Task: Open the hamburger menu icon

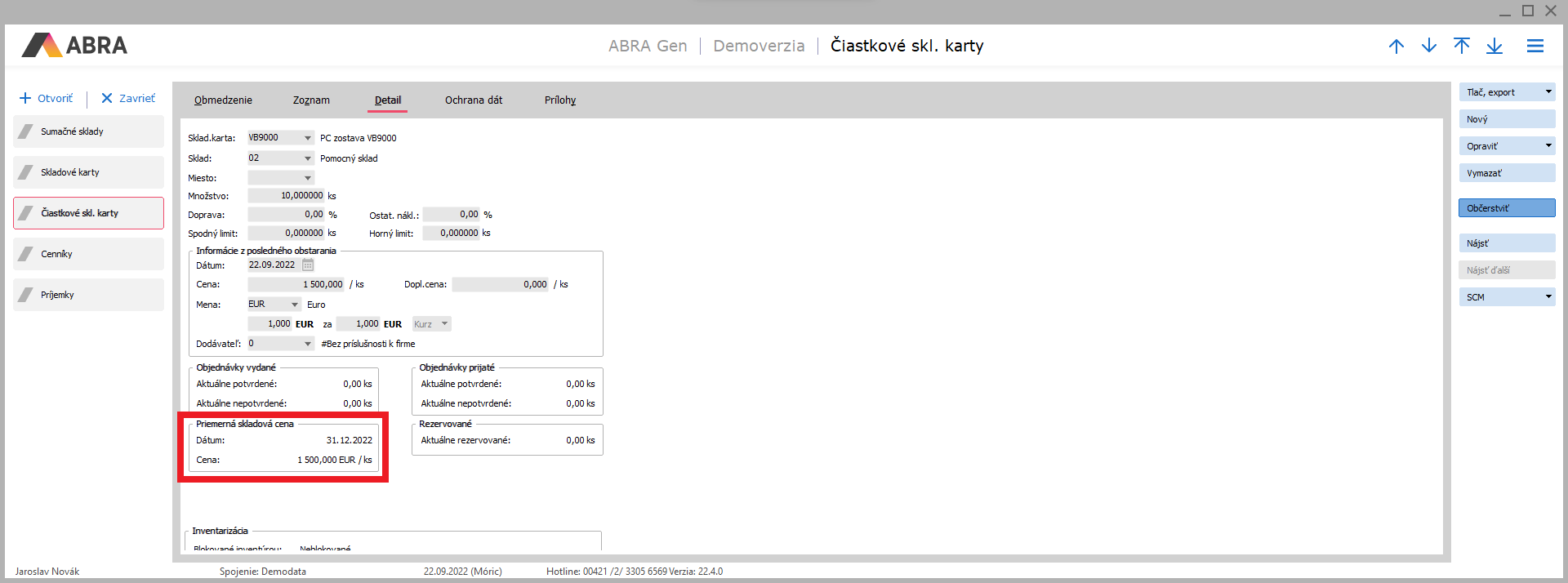Action: (1535, 47)
